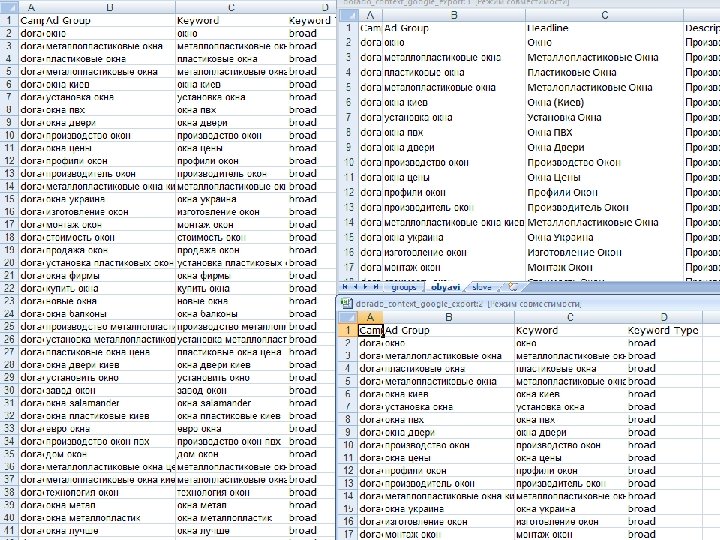This screenshot has height=540, width=720.
Task: Click 'Окна Двери' headline cell
Action: (x=605, y=147)
